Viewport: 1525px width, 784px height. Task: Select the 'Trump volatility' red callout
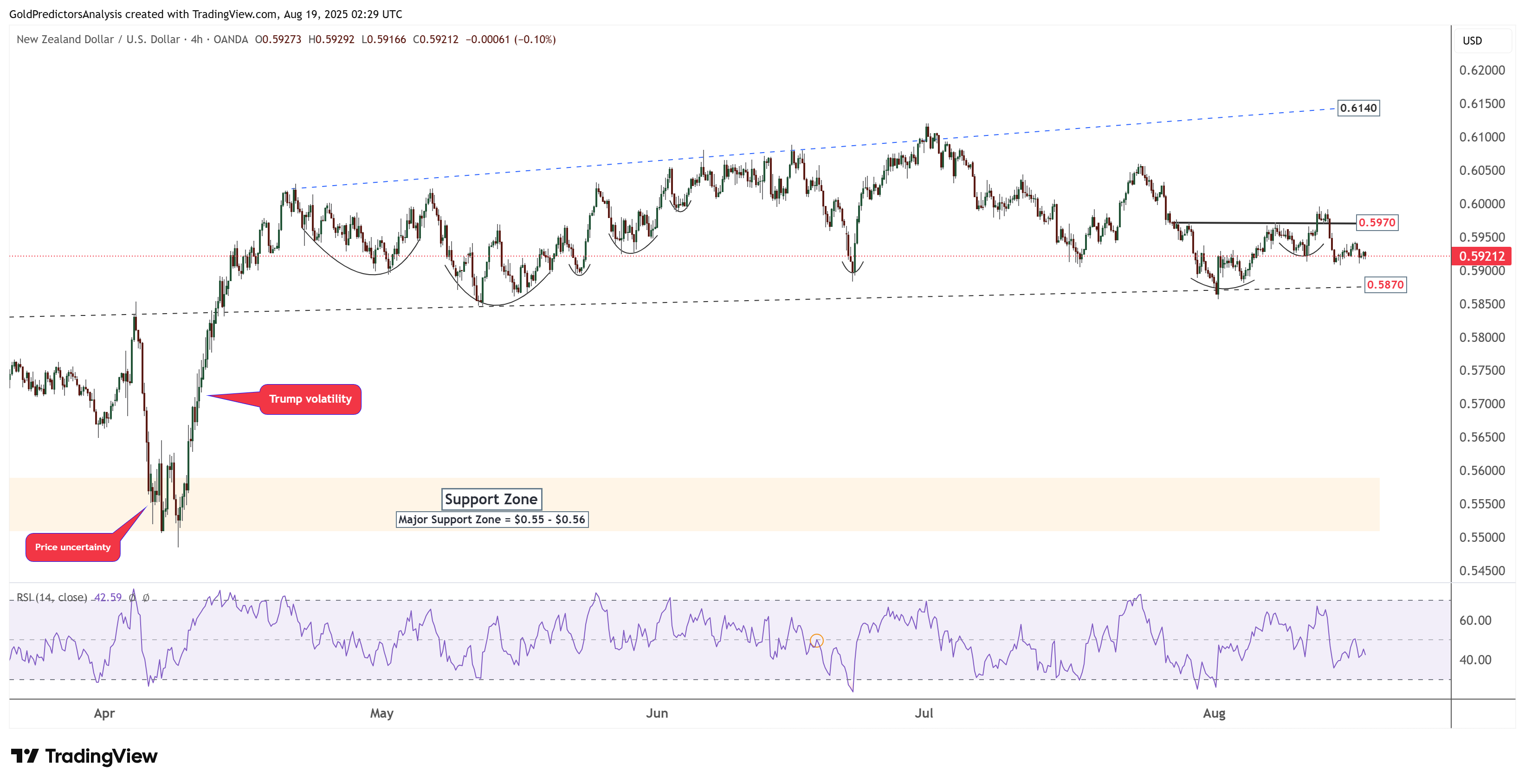click(x=310, y=399)
